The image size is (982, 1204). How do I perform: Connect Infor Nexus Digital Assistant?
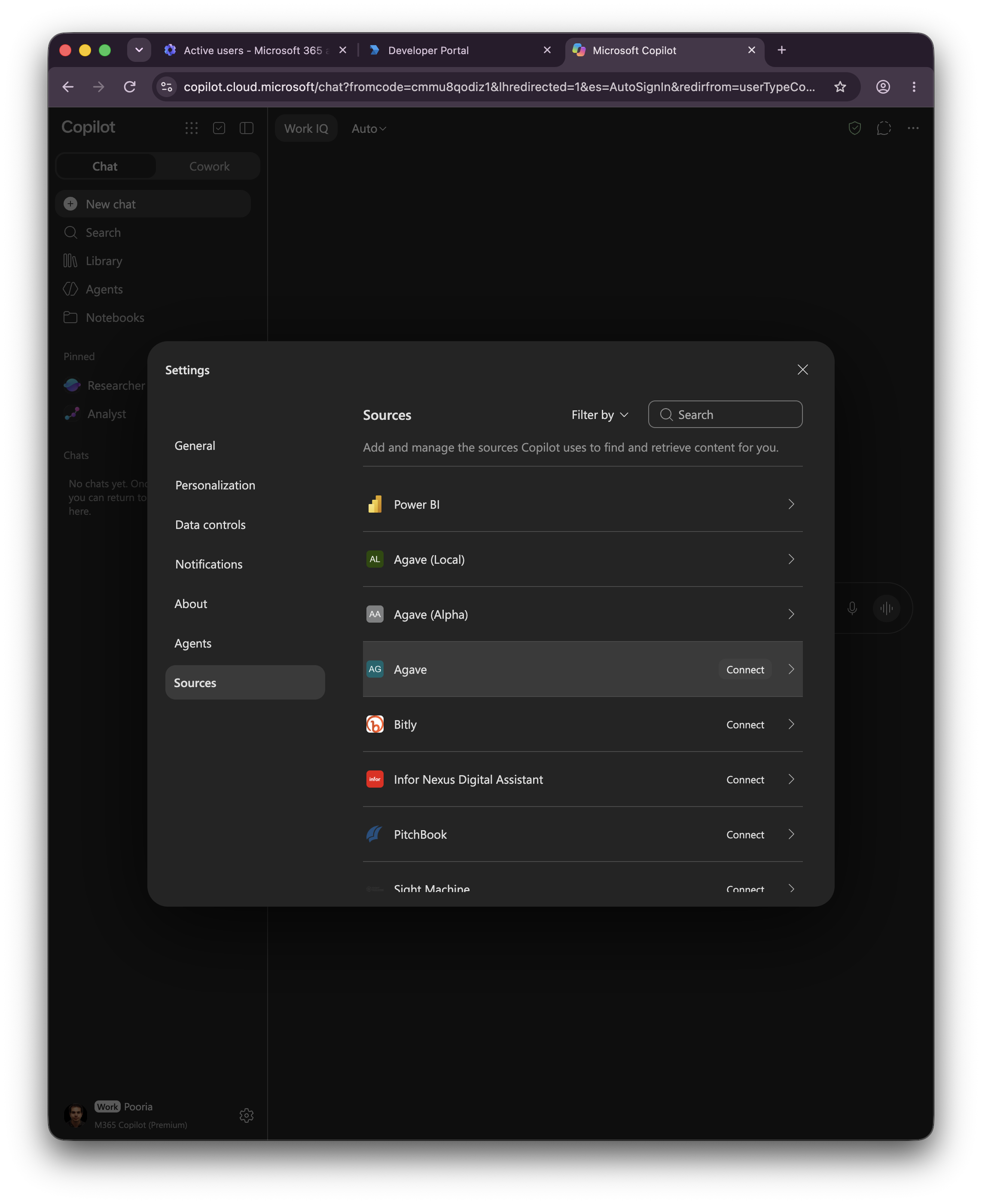click(745, 779)
